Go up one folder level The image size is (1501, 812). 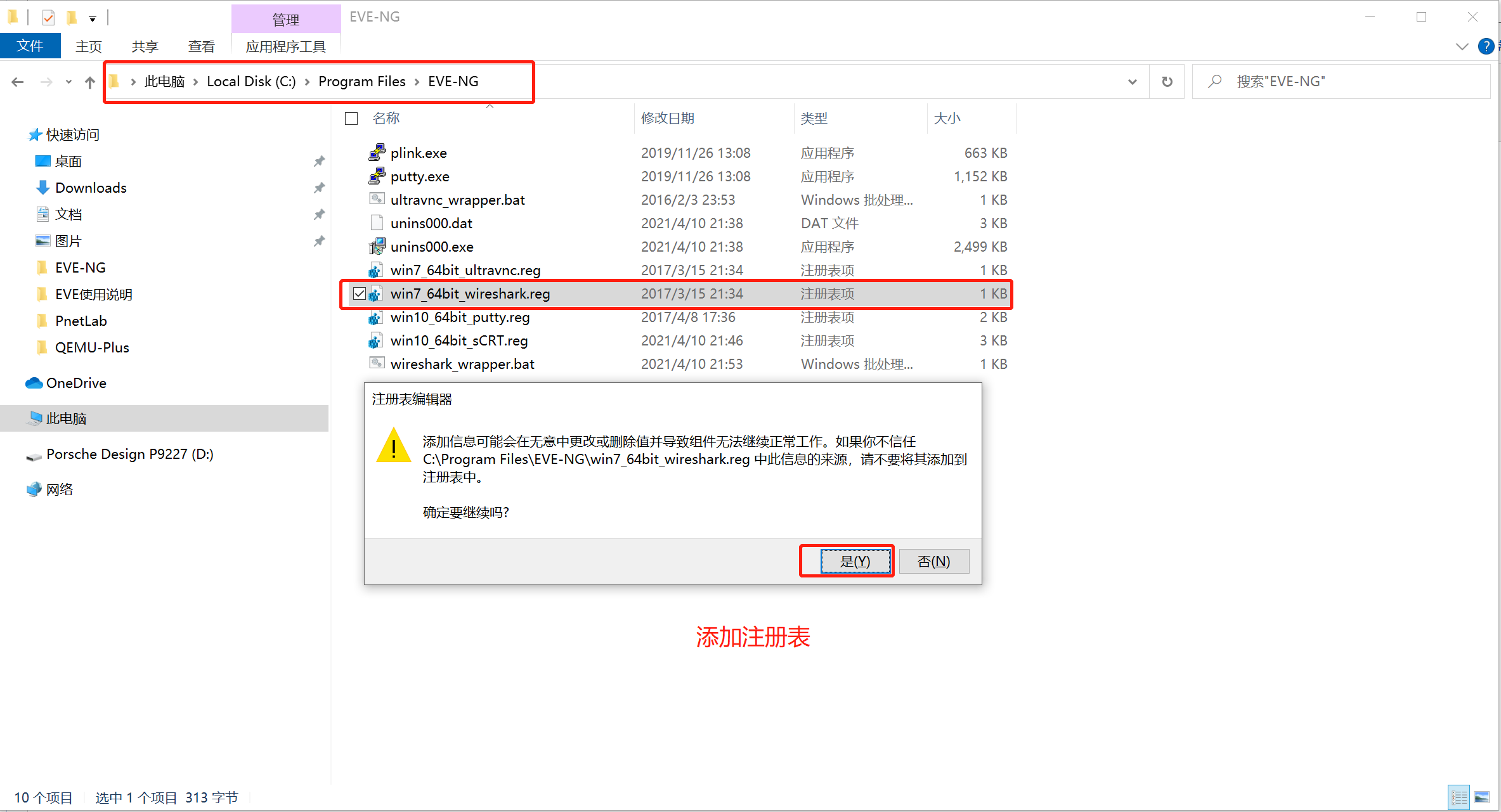90,82
